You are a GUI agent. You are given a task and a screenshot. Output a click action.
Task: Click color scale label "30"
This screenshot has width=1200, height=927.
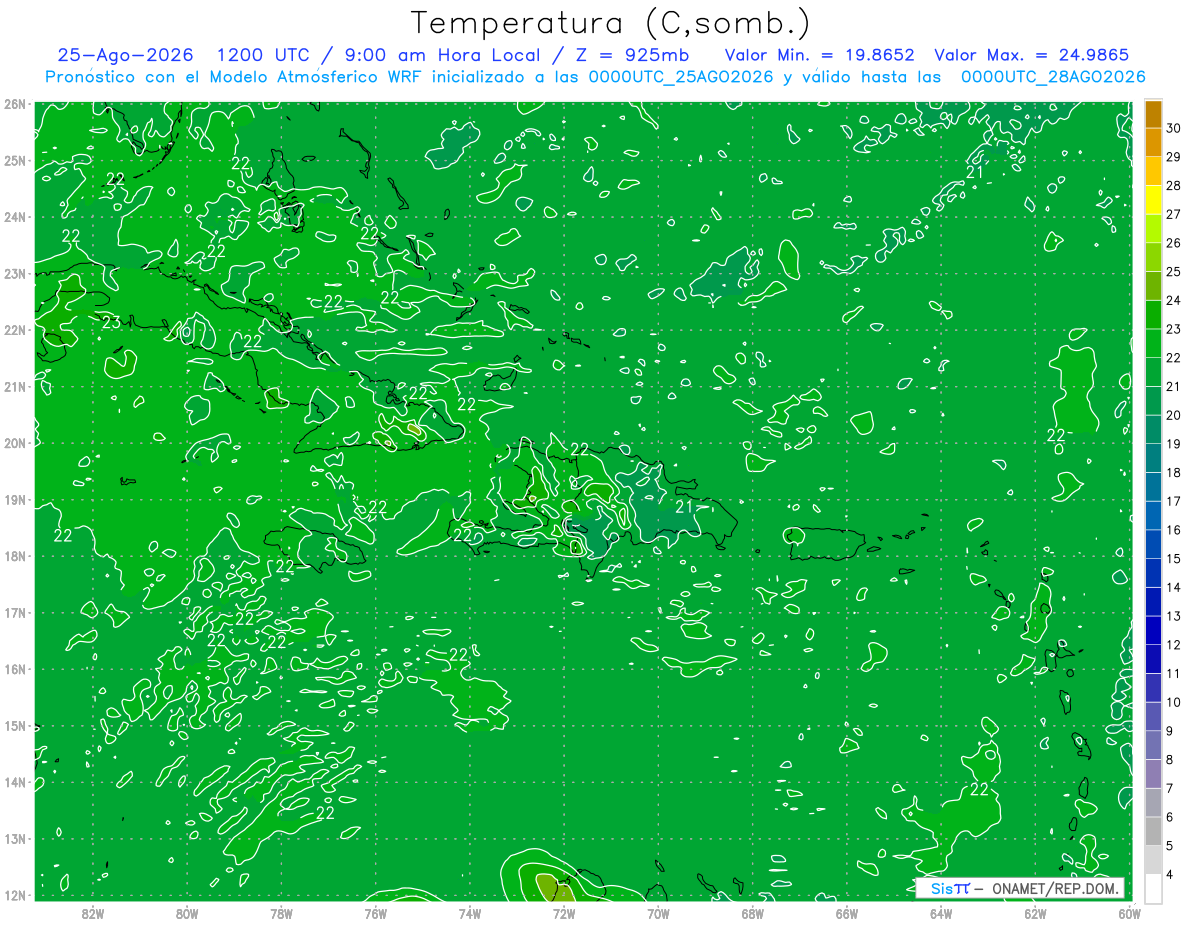1174,128
